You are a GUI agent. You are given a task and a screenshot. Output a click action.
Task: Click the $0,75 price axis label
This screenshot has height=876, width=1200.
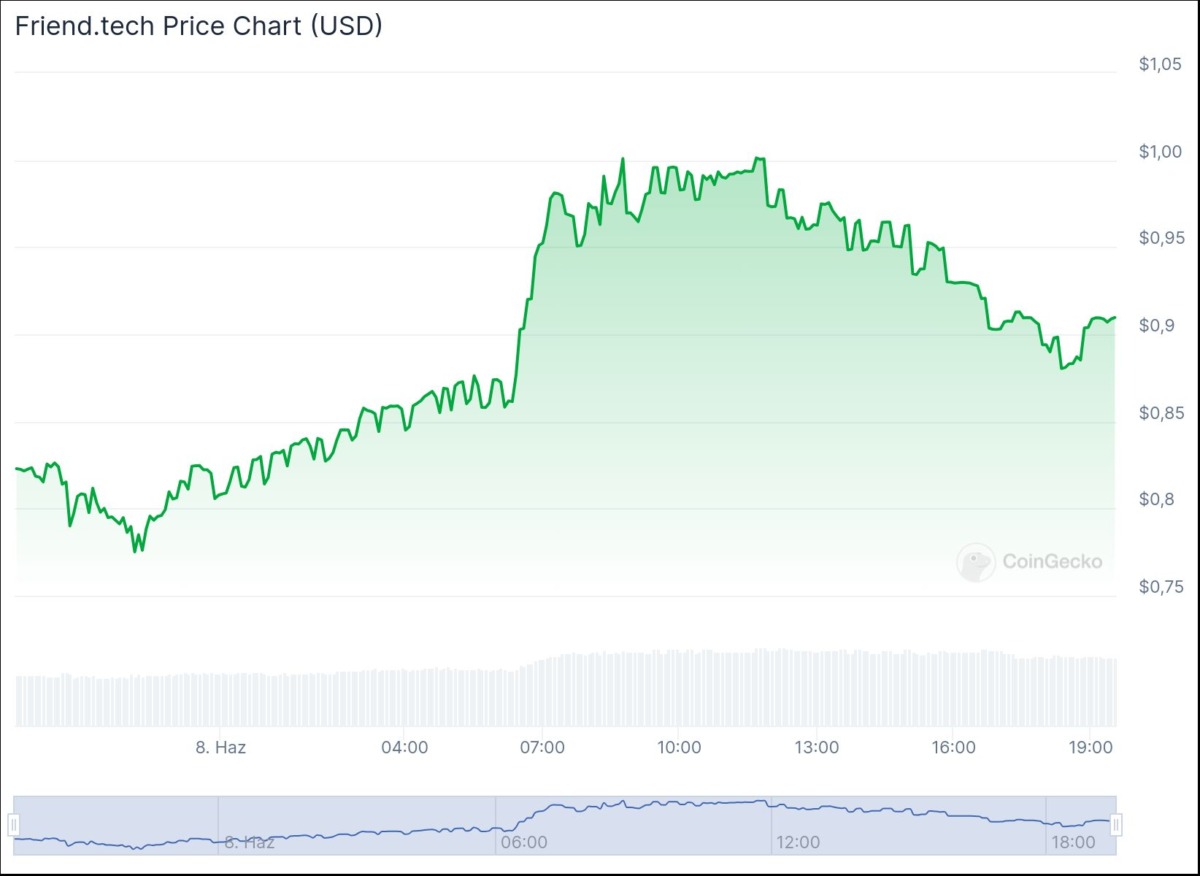pos(1161,587)
